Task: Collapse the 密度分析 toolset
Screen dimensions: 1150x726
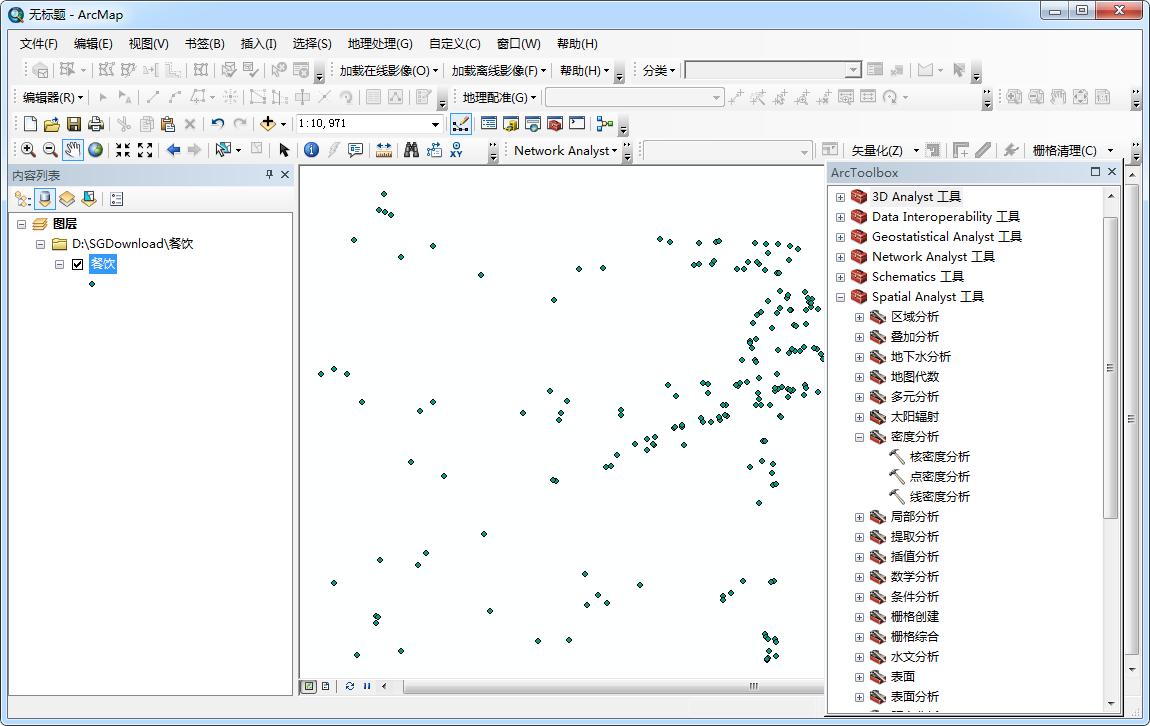Action: click(x=859, y=437)
